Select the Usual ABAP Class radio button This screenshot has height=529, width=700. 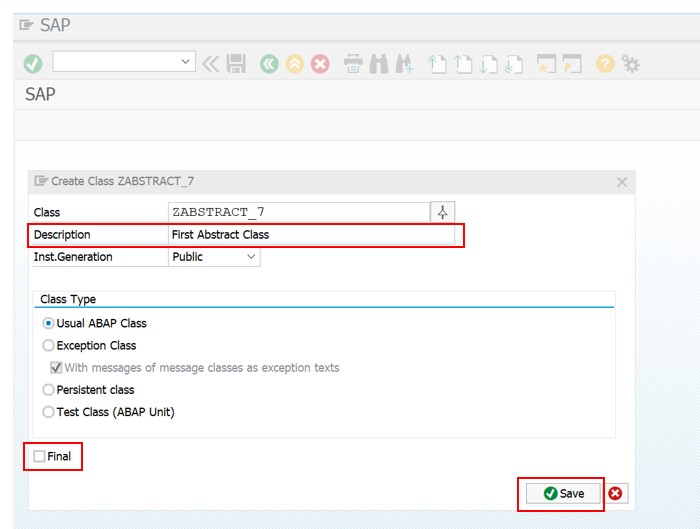(48, 323)
